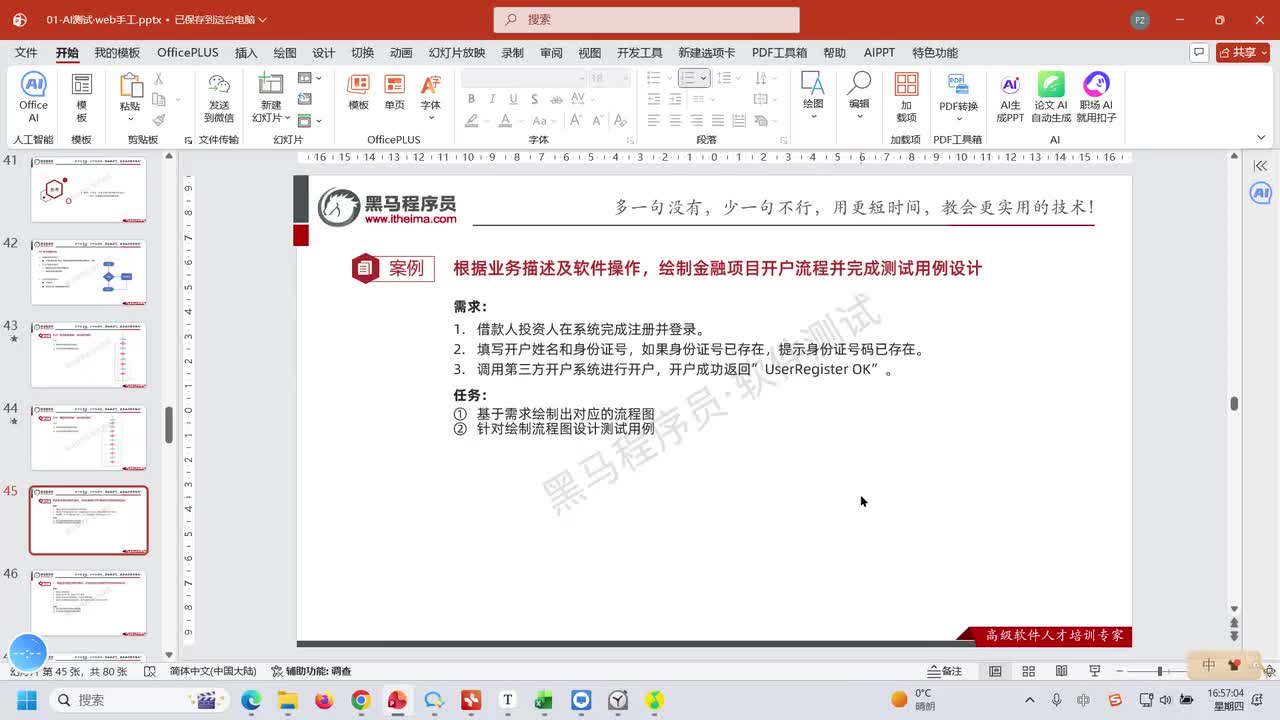
Task: Open the font size combo box
Action: [x=609, y=78]
